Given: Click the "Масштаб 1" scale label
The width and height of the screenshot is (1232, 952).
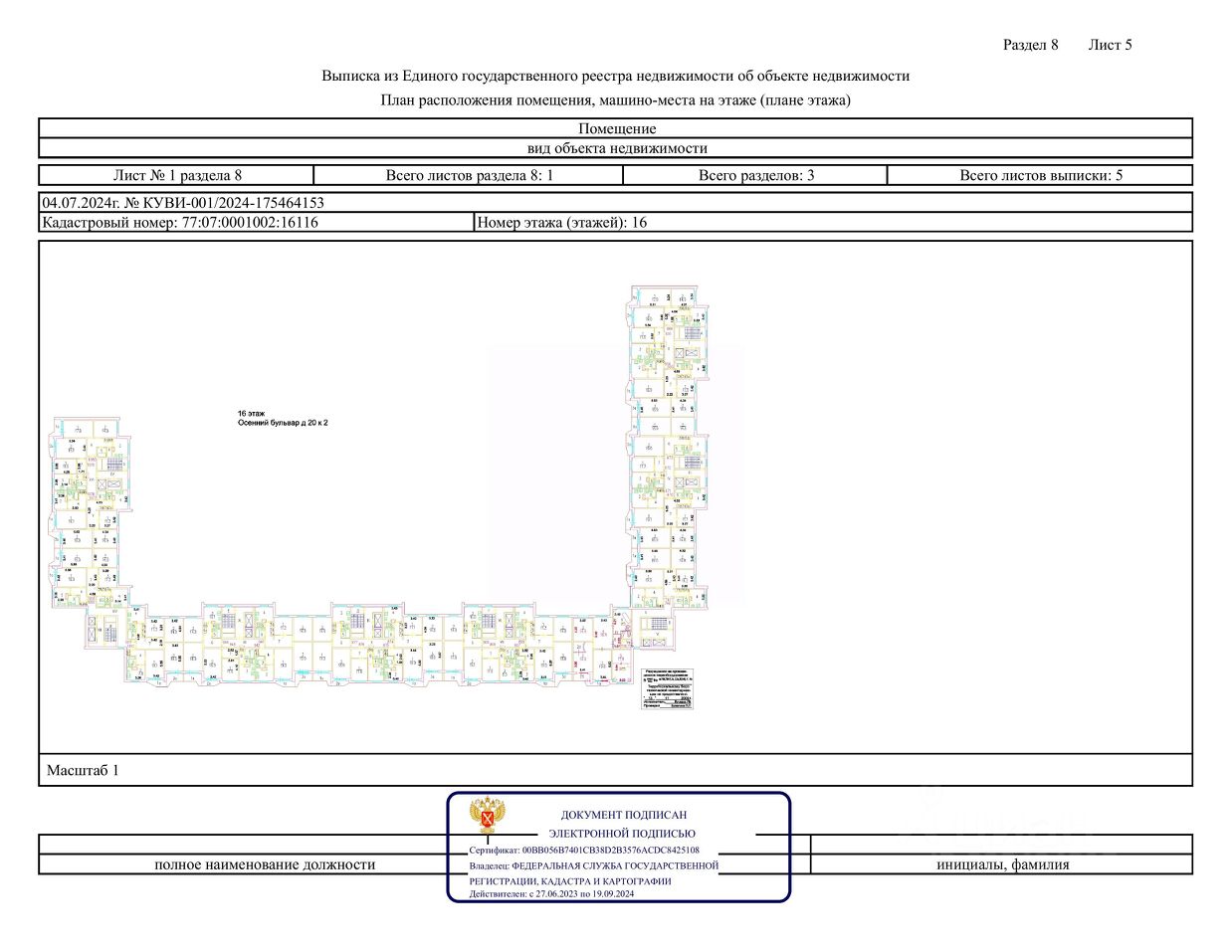Looking at the screenshot, I should [83, 770].
